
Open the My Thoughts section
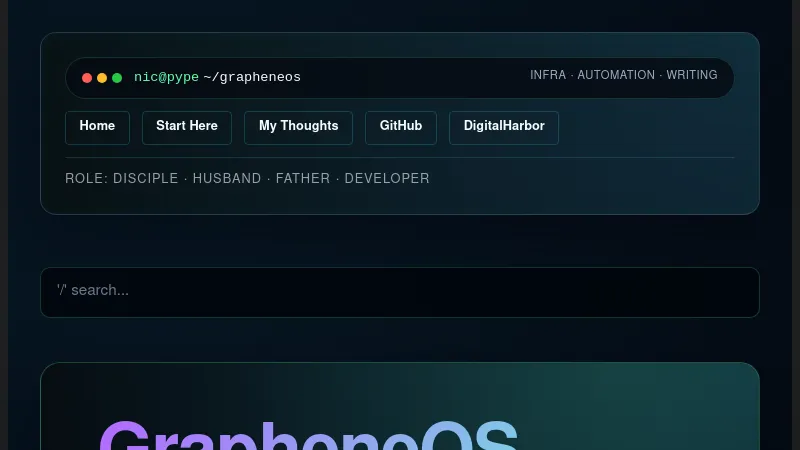pyautogui.click(x=298, y=127)
